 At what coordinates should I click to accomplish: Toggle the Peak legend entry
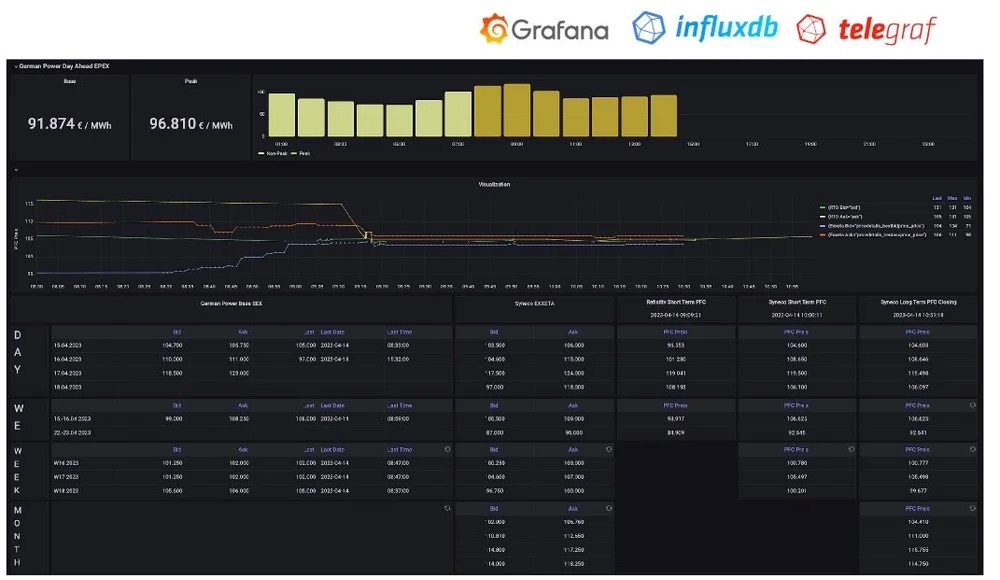coord(303,153)
